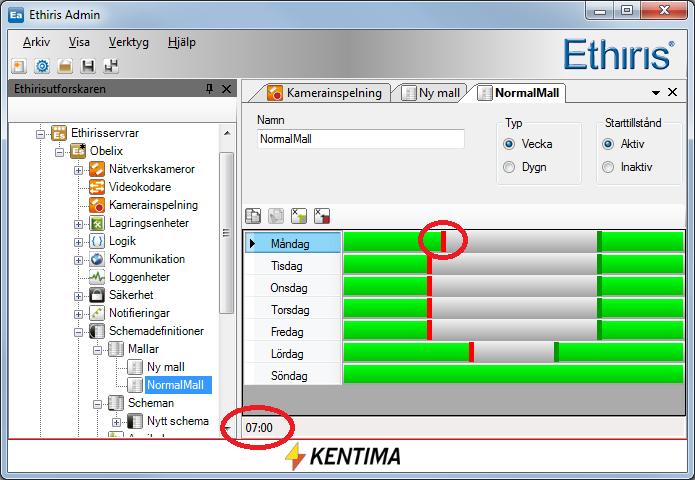Click the blue gear settings toolbar icon

click(42, 66)
